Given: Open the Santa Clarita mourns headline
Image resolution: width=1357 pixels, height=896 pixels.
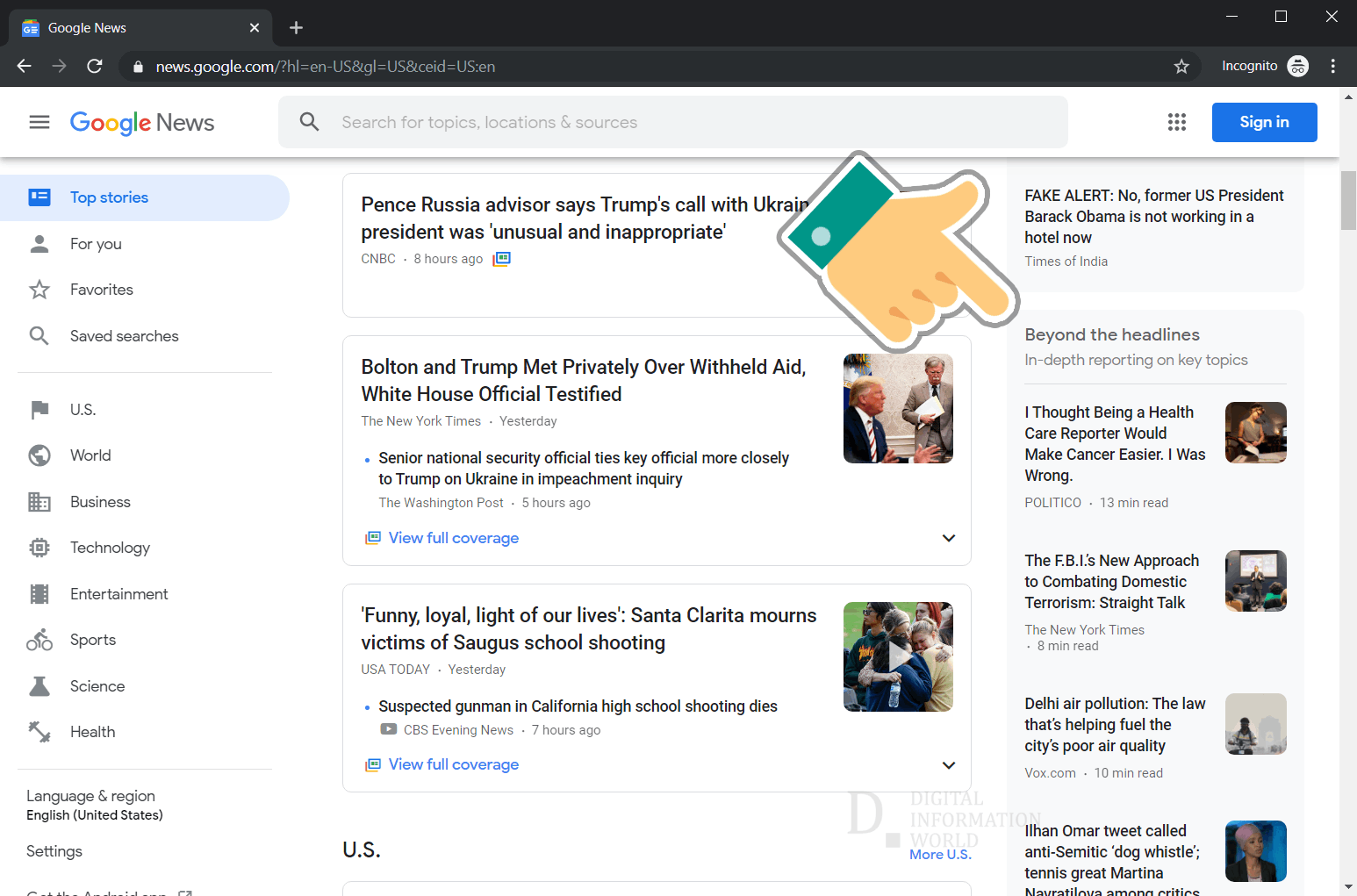Looking at the screenshot, I should point(589,628).
